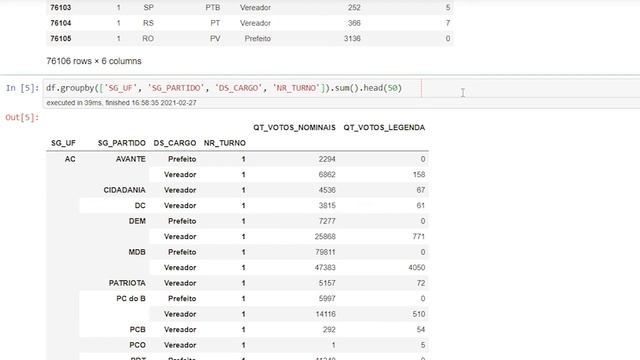Click the 5997 votes value
Screen dimensions: 640x360
point(327,299)
